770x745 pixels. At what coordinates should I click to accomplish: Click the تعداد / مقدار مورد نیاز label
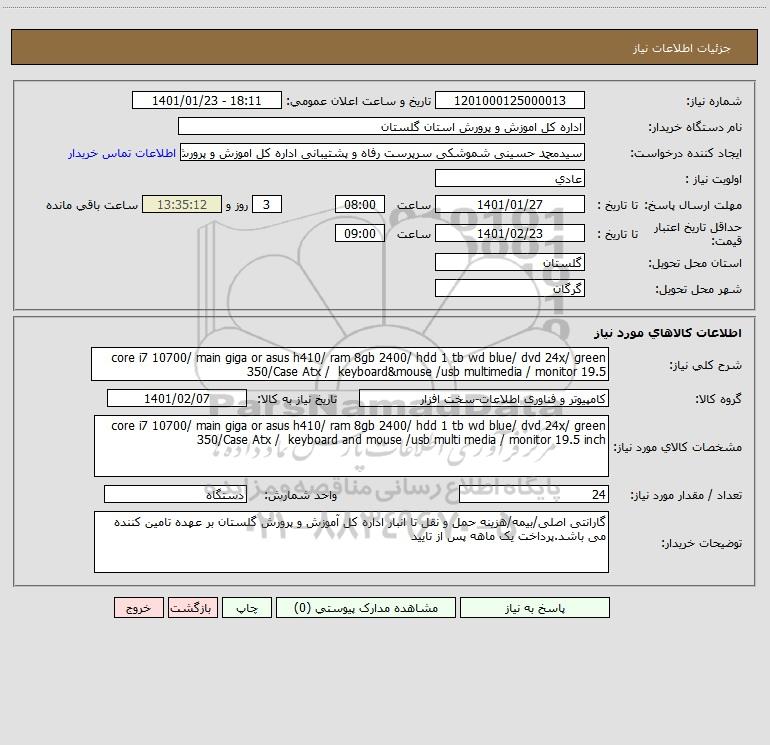click(x=686, y=496)
